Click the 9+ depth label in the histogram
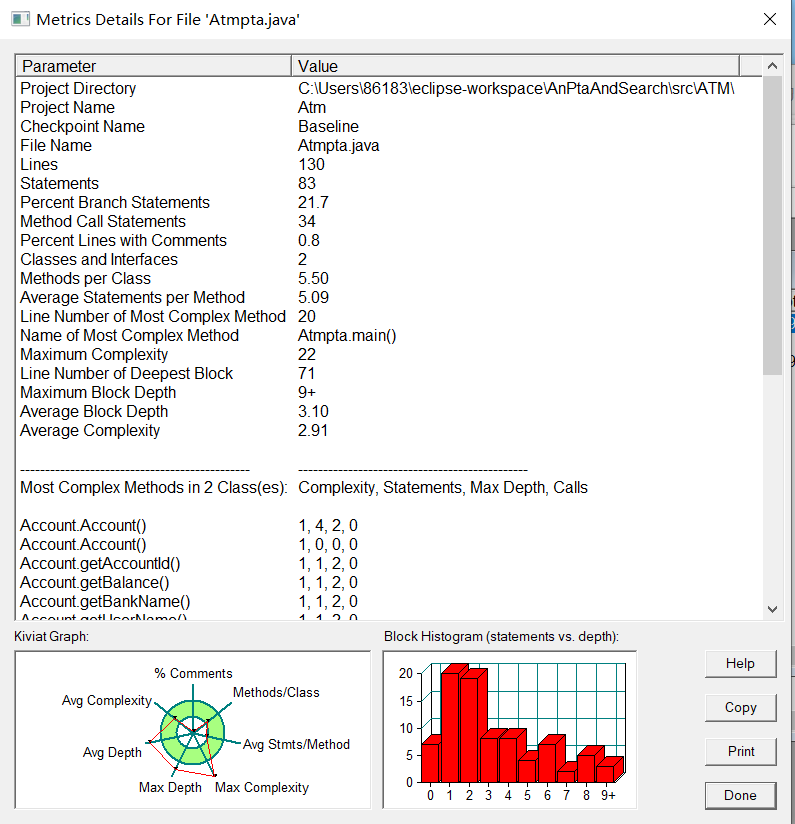795x824 pixels. click(608, 796)
